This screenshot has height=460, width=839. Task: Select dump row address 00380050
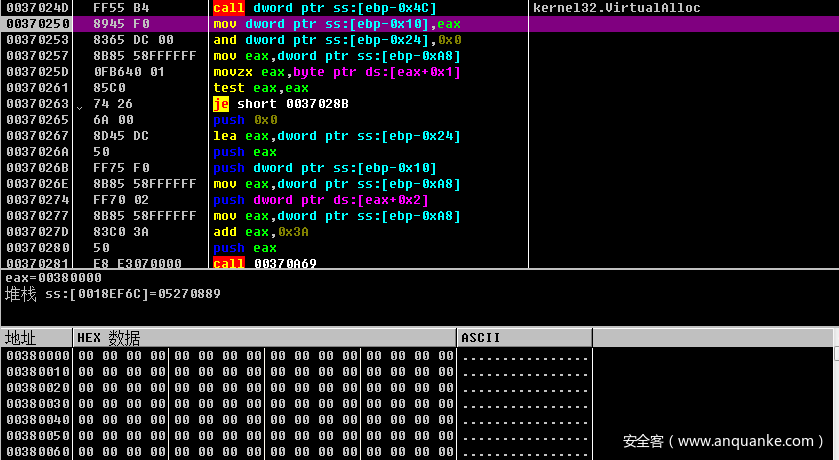[38, 436]
